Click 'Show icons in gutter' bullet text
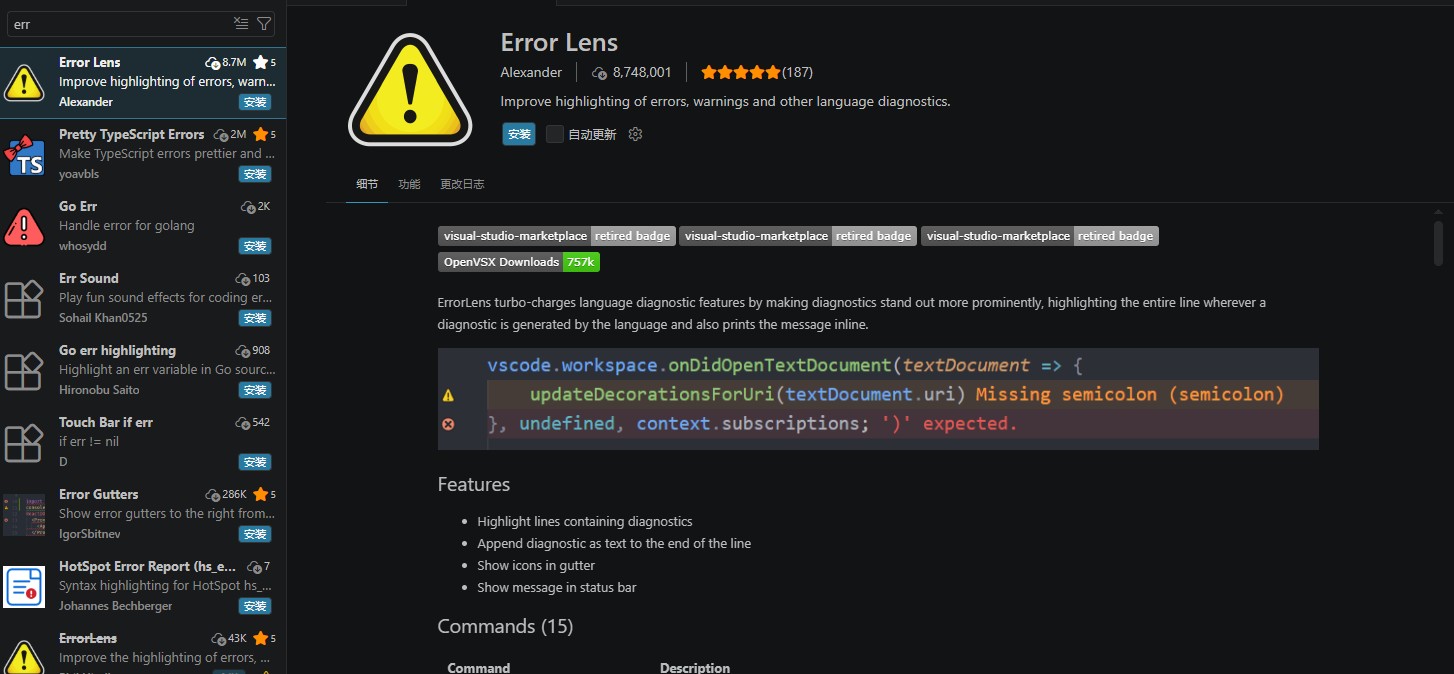Viewport: 1454px width, 674px height. point(536,565)
